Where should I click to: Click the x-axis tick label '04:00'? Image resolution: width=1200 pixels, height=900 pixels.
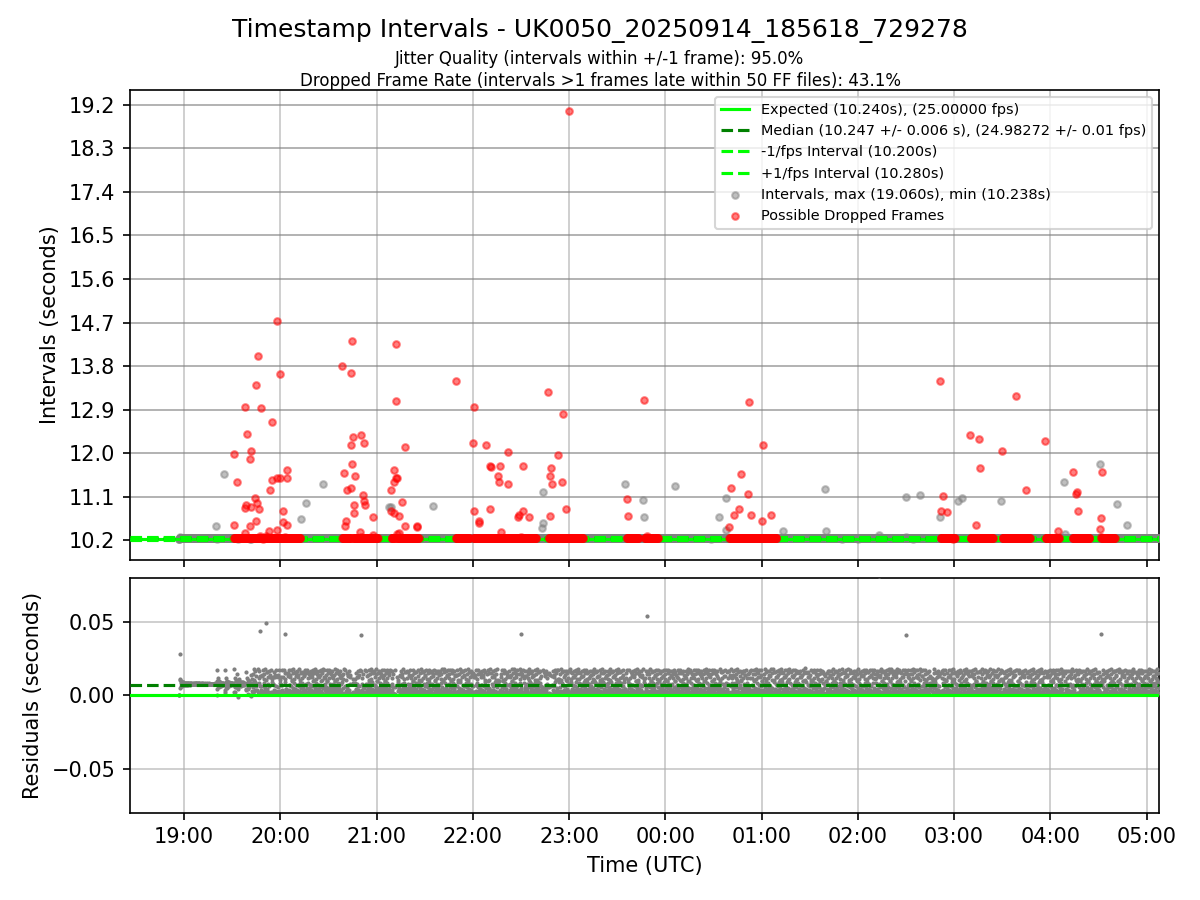(1050, 834)
